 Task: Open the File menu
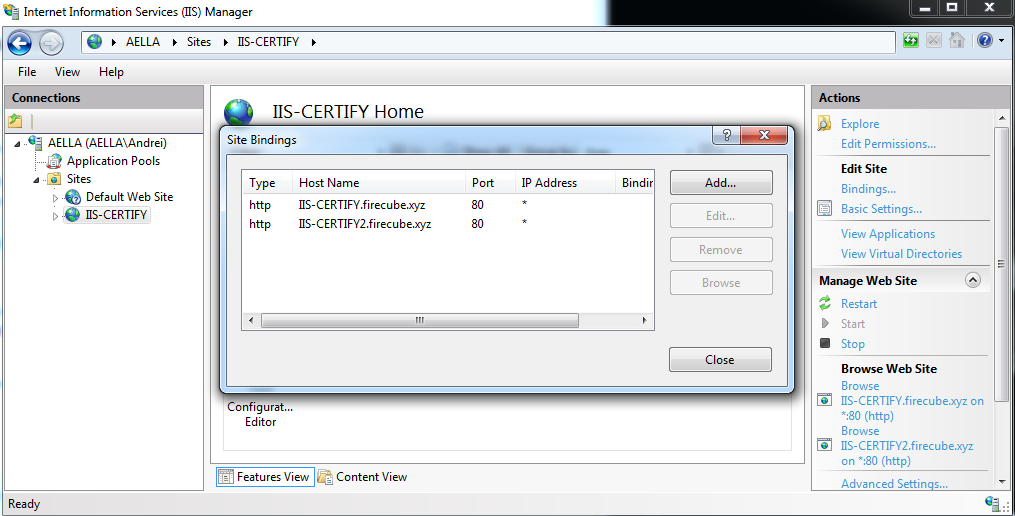pyautogui.click(x=27, y=72)
